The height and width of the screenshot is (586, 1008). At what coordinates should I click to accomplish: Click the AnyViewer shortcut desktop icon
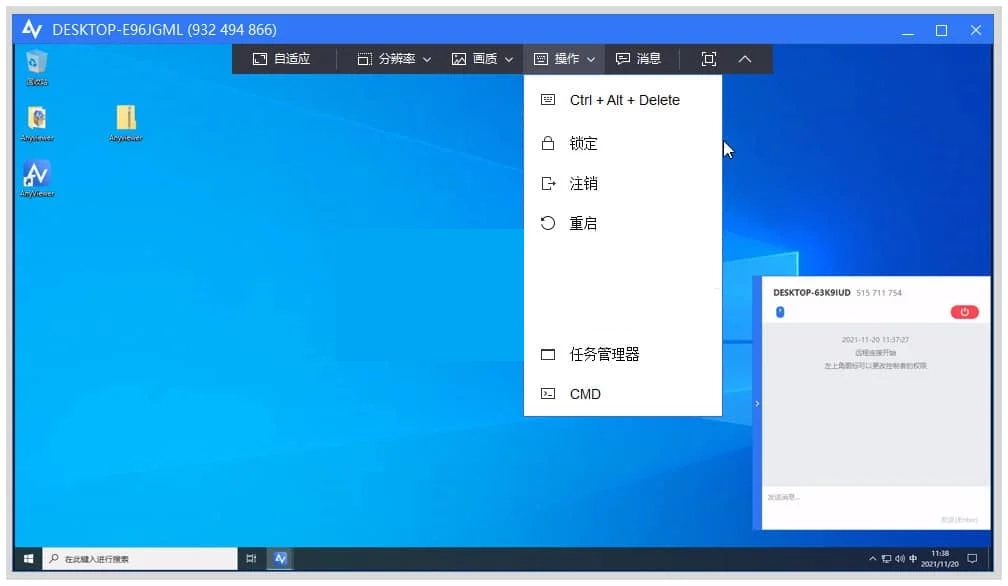37,177
